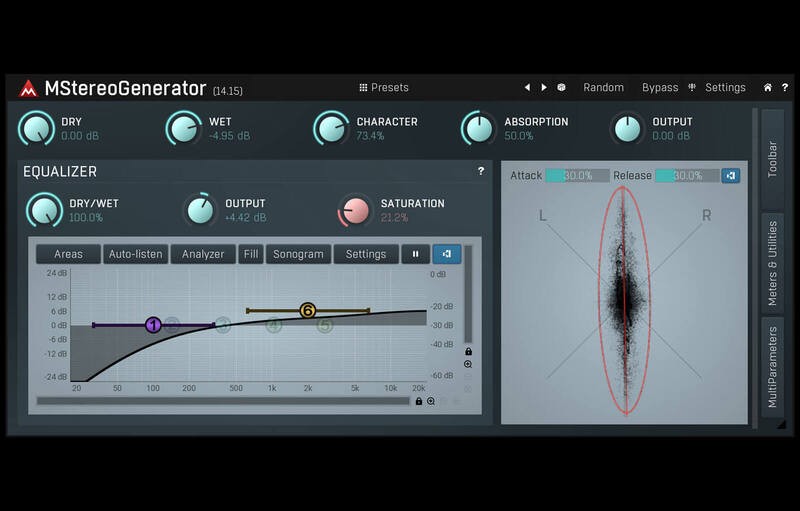Click the DRY knob
Screen dimensions: 800x511
pos(37,129)
